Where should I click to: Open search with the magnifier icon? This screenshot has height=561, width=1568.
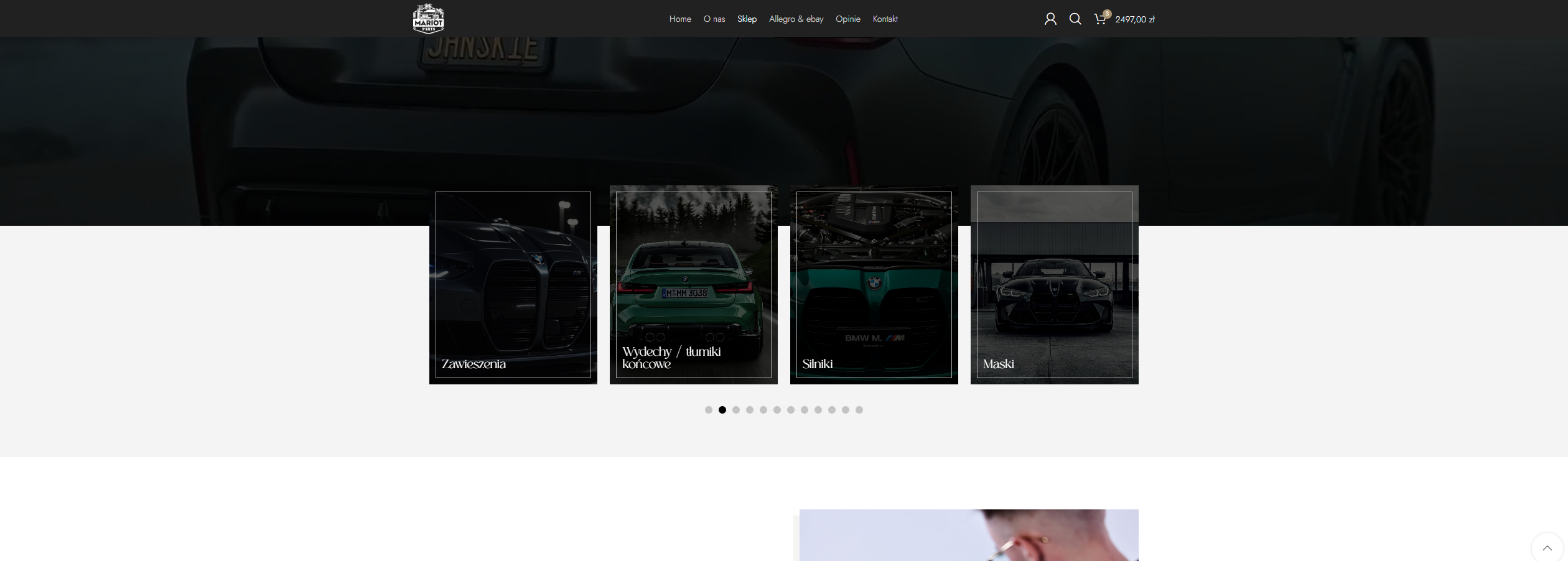pos(1075,19)
